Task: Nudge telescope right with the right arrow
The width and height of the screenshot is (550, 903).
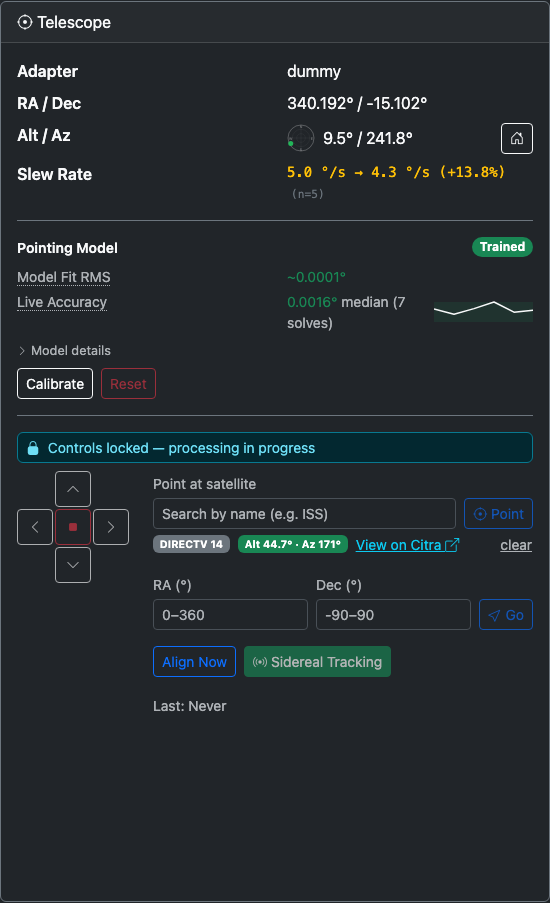Action: (x=111, y=527)
